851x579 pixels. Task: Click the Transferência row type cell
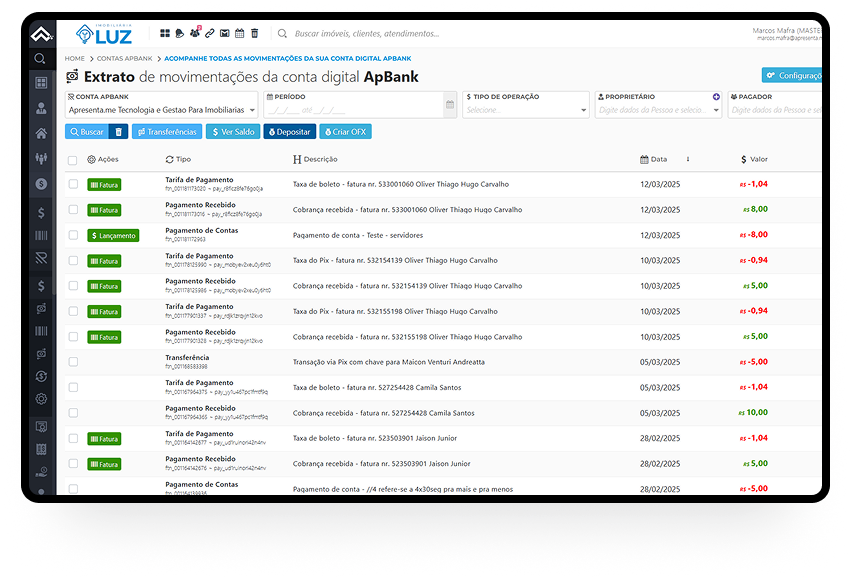[187, 361]
